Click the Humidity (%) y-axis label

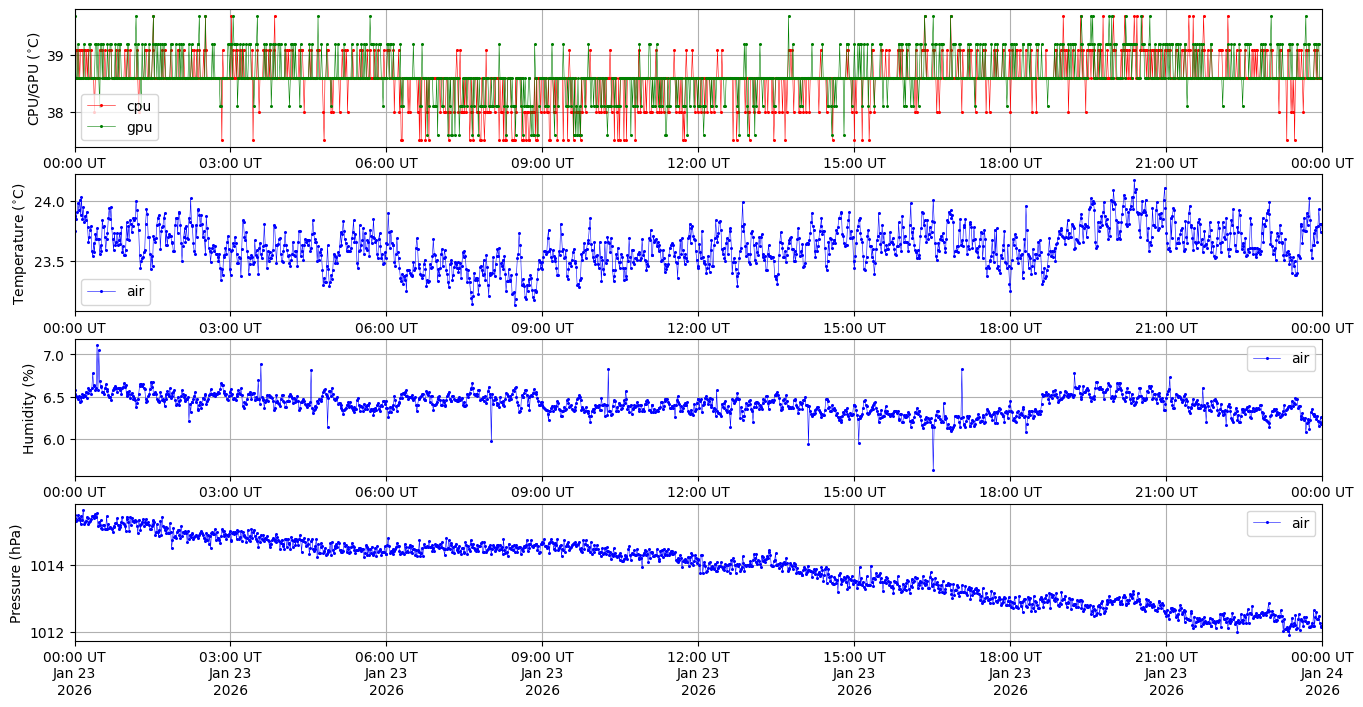click(28, 408)
